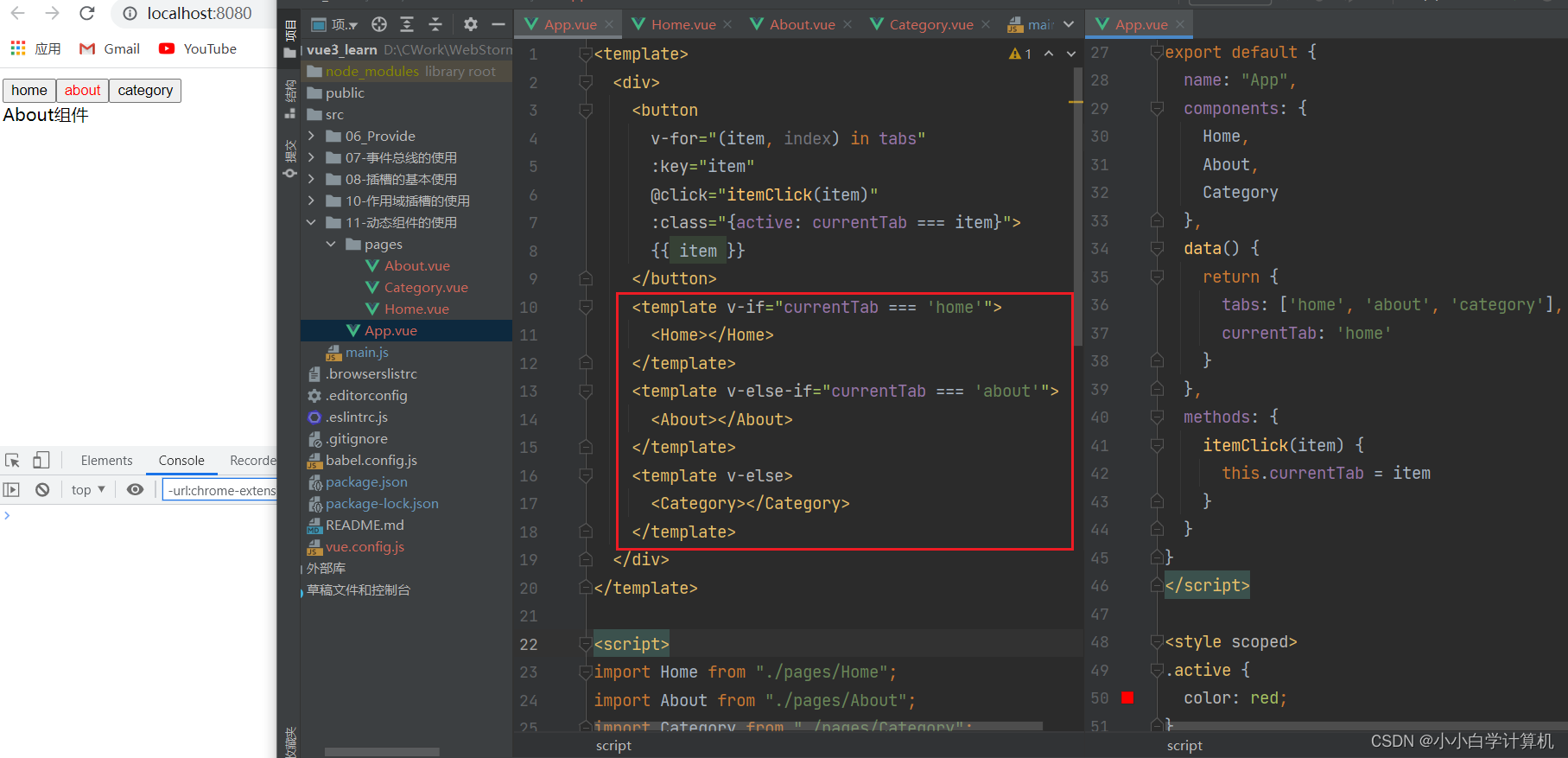The width and height of the screenshot is (1568, 758).
Task: Close the Category.vue editor tab
Action: [986, 24]
